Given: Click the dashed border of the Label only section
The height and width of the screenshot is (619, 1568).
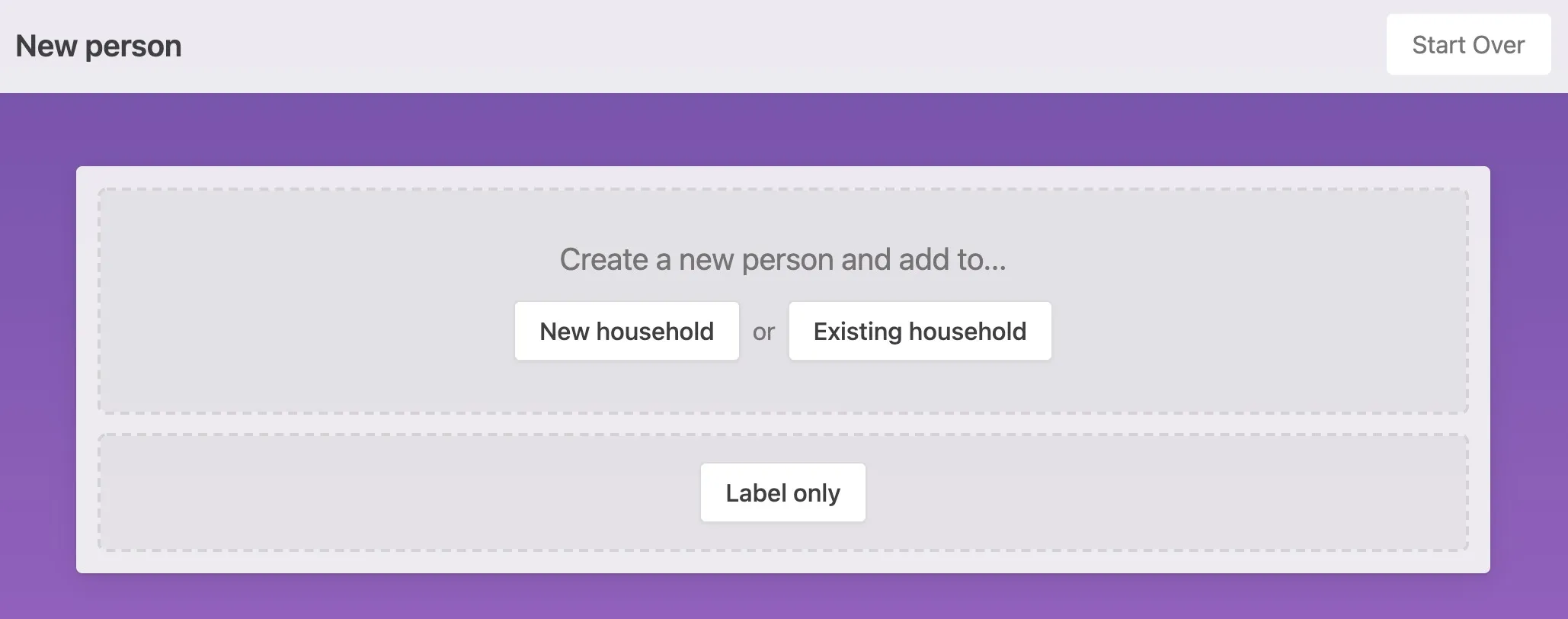Looking at the screenshot, I should (x=457, y=435).
